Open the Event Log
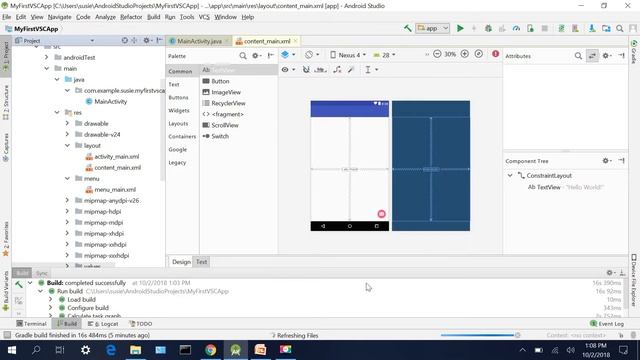The height and width of the screenshot is (360, 640). pos(607,324)
